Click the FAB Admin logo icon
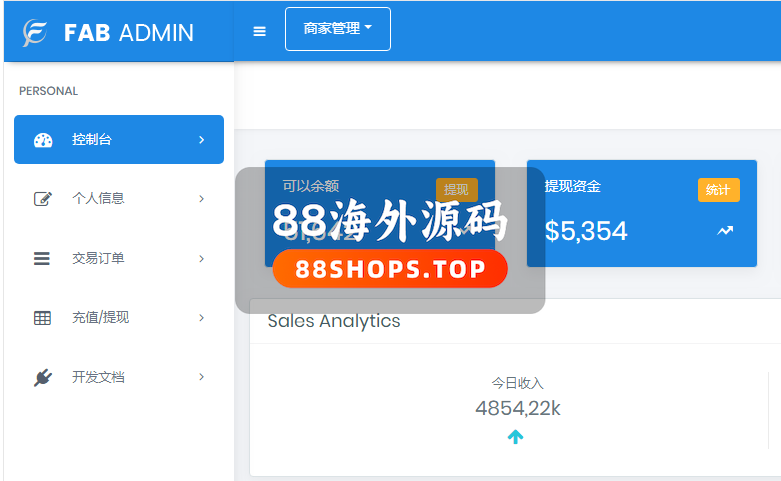781x481 pixels. click(x=35, y=32)
